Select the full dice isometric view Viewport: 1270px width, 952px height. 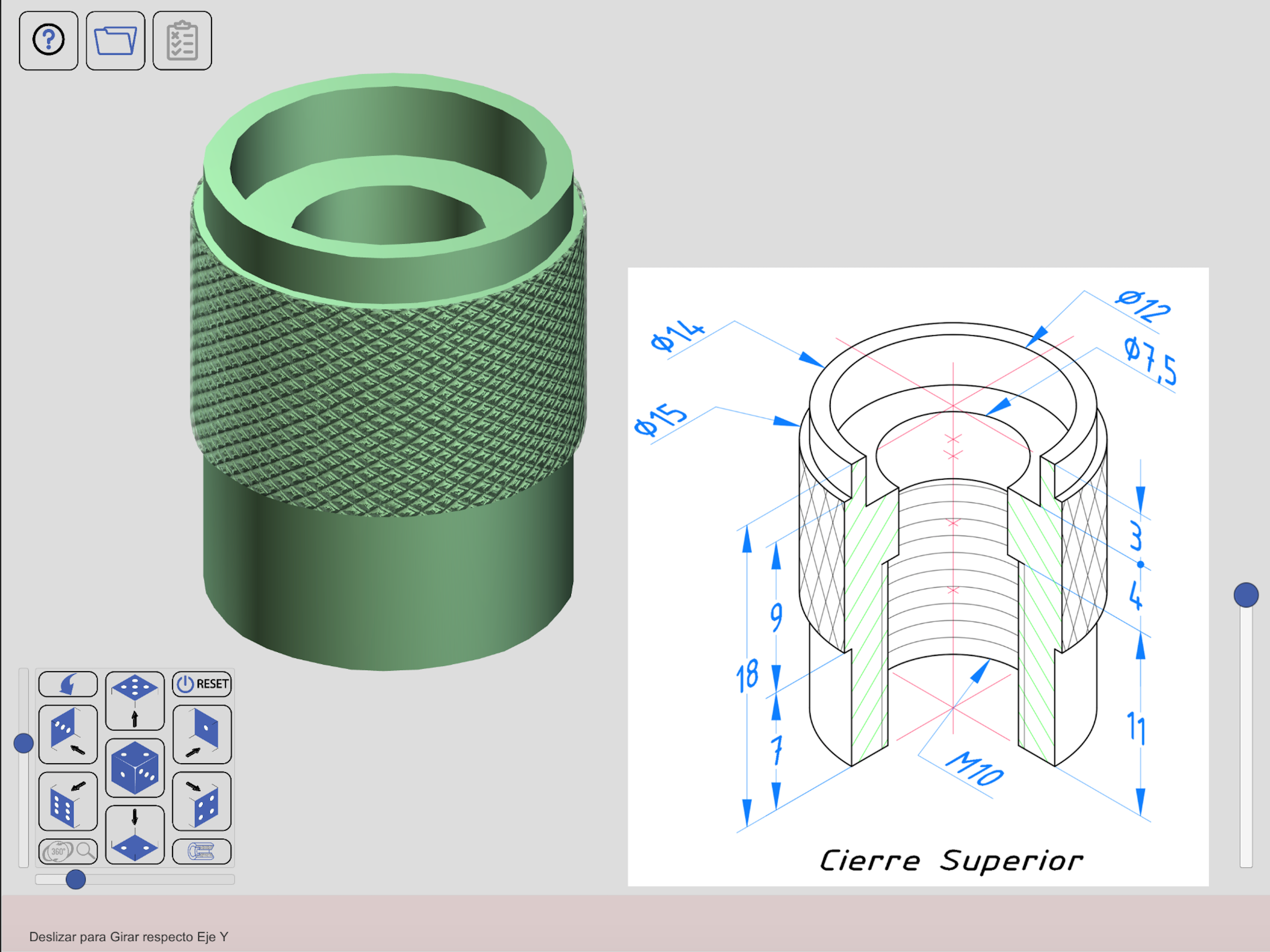pos(135,767)
